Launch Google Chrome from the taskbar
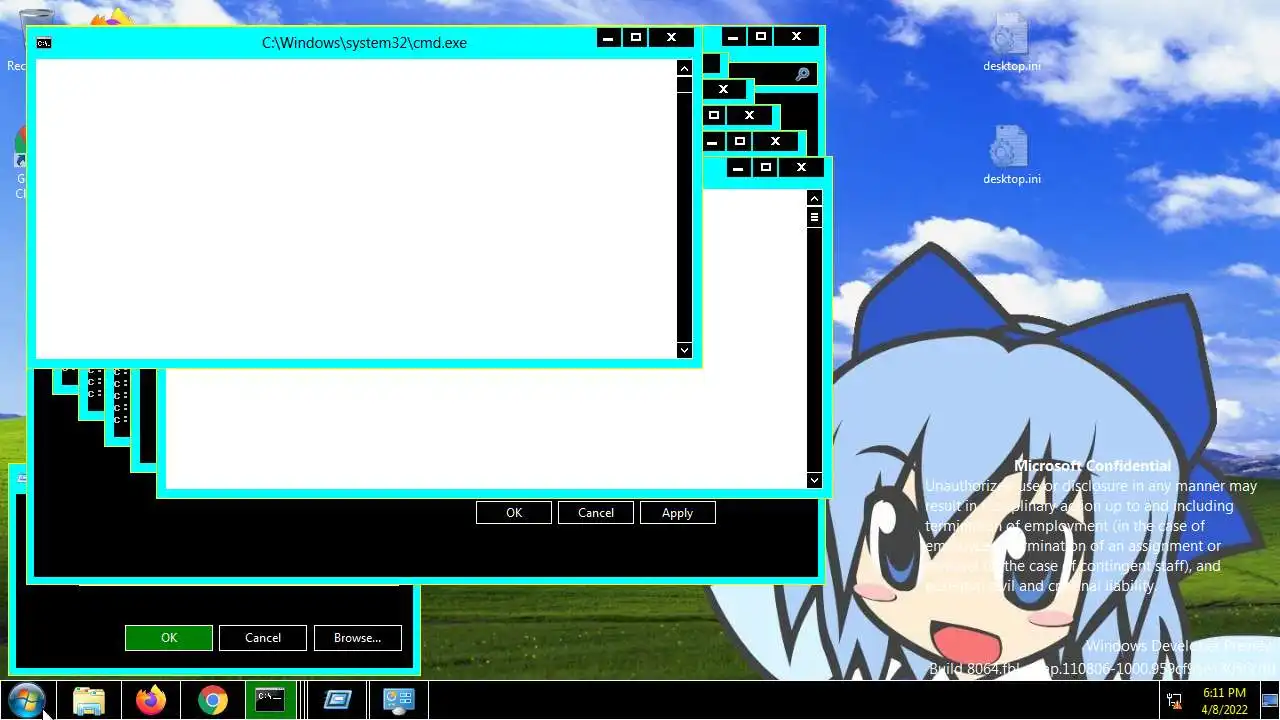The image size is (1280, 720). (x=213, y=700)
